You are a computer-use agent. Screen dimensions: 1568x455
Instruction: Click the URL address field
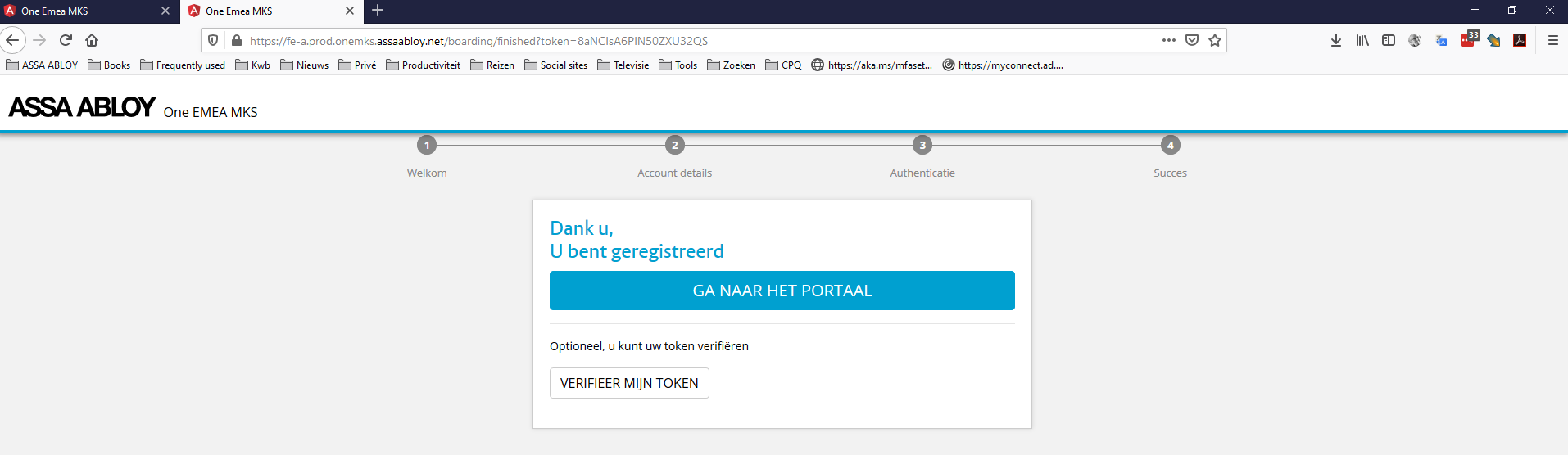[696, 41]
